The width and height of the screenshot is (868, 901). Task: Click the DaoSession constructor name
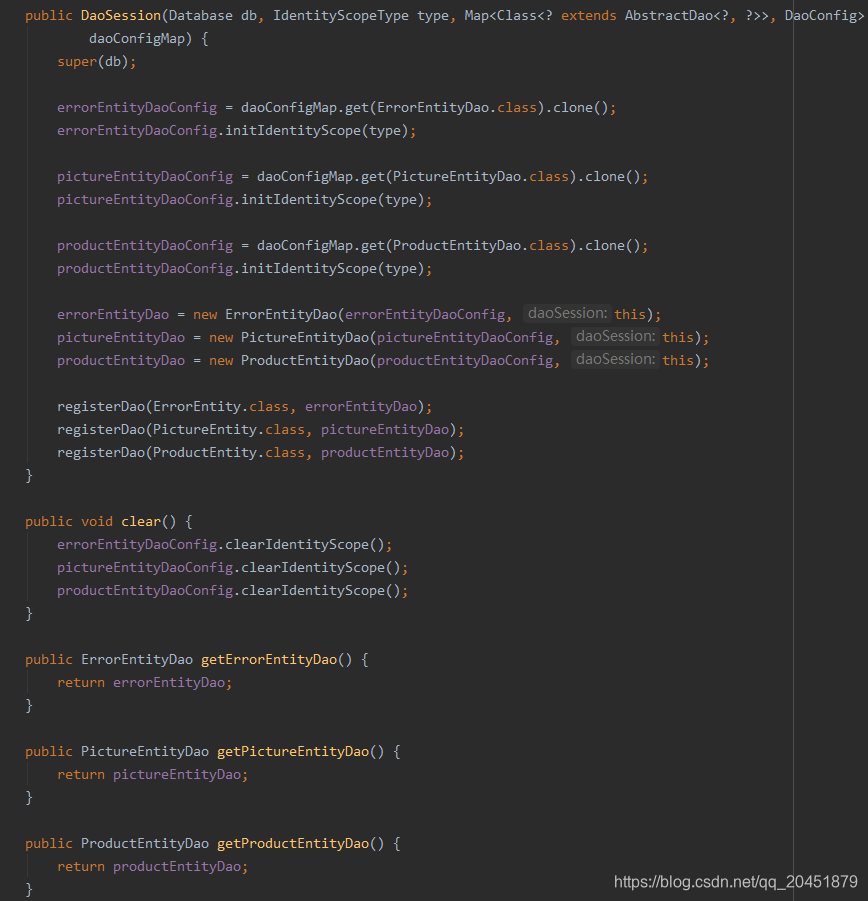coord(121,16)
